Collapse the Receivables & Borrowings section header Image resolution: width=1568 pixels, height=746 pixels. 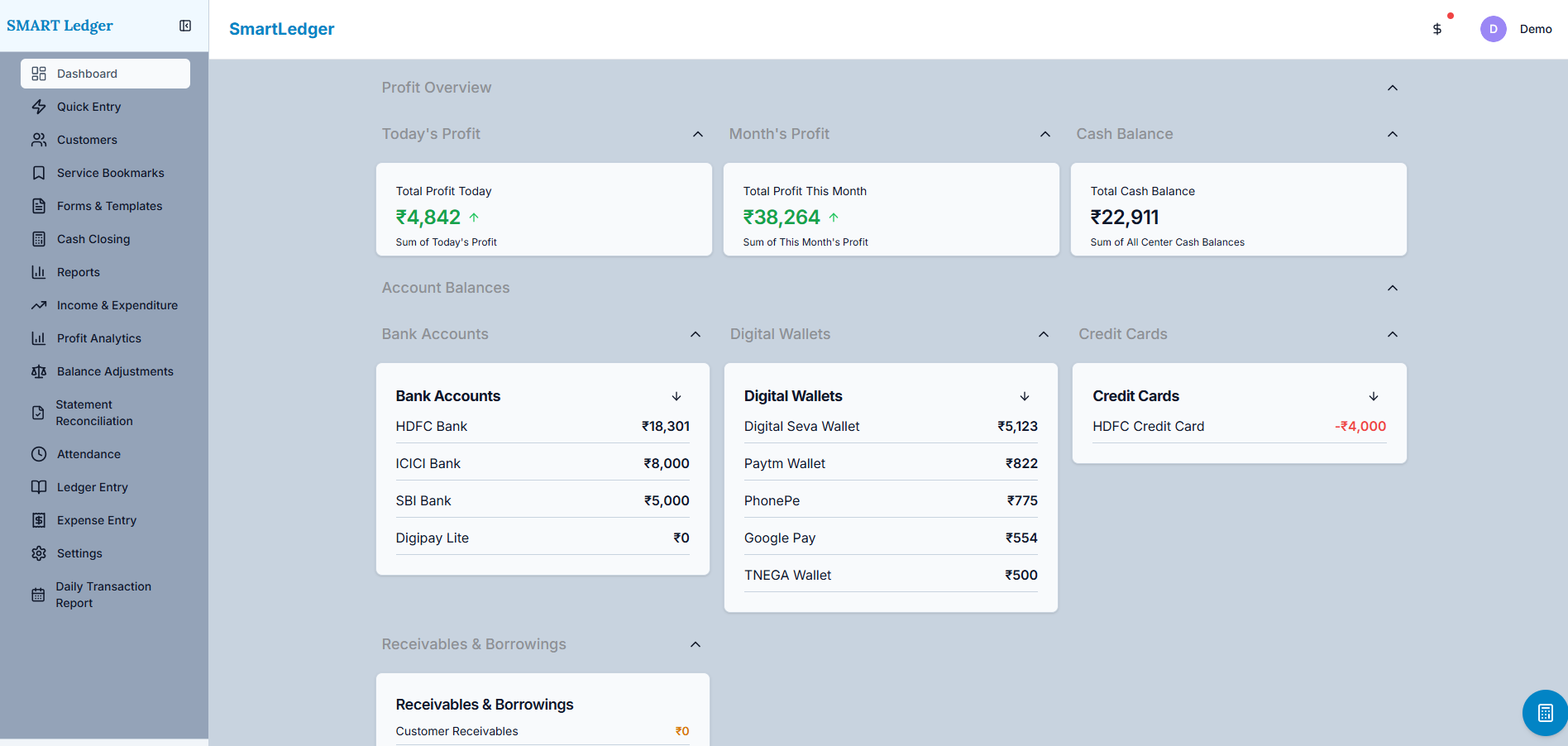696,644
